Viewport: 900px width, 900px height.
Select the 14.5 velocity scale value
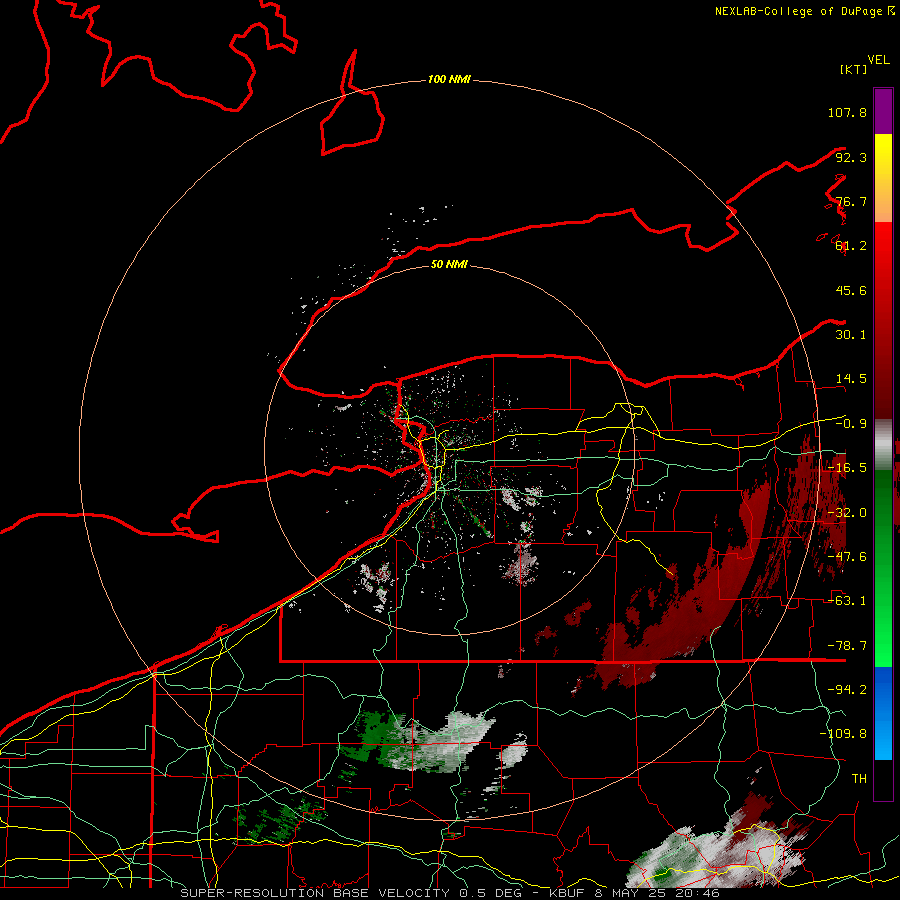point(851,379)
